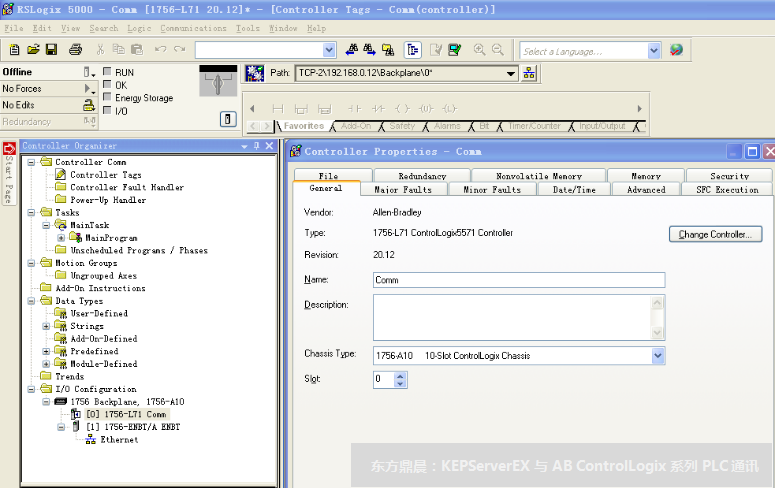Screen dimensions: 775x488
Task: Cut selection with the scissors icon
Action: [100, 49]
